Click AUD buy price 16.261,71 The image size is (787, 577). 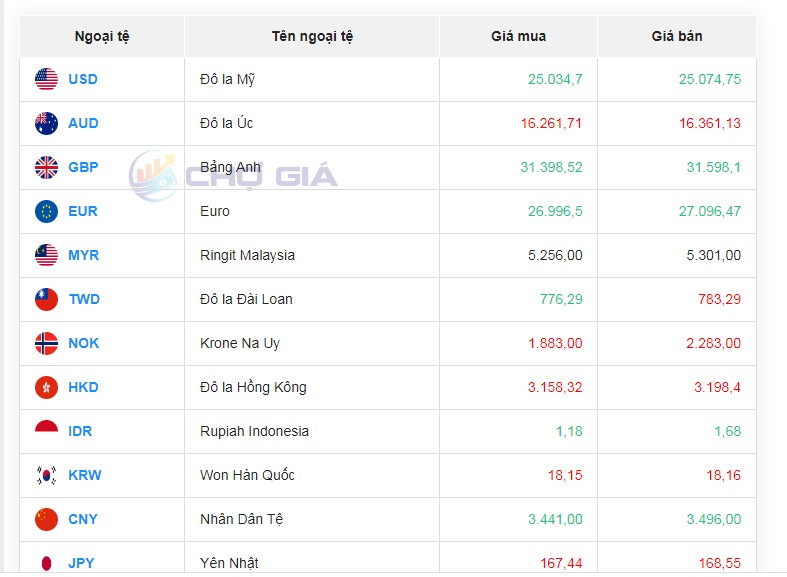(551, 123)
